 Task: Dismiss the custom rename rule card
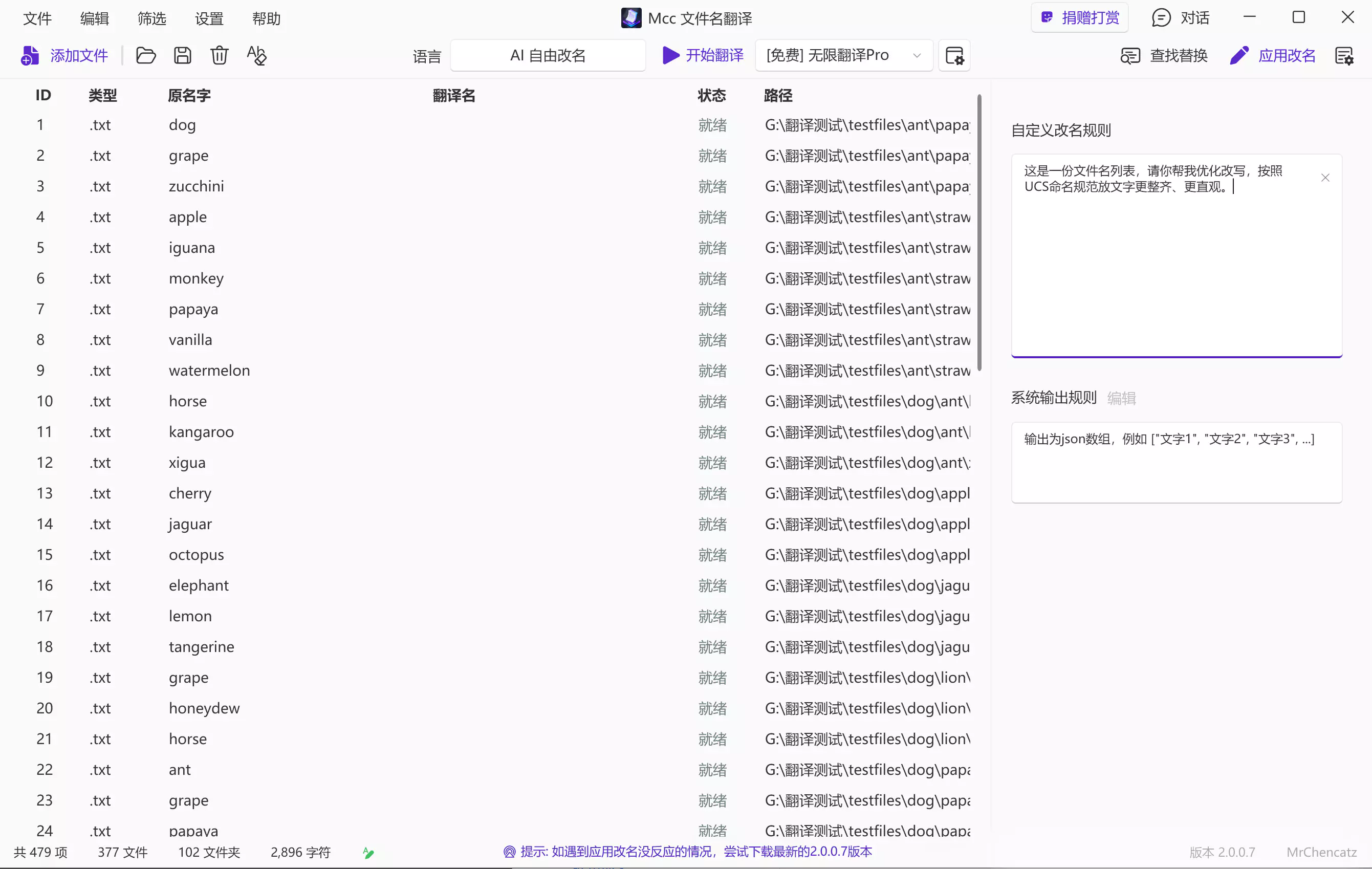click(x=1326, y=177)
